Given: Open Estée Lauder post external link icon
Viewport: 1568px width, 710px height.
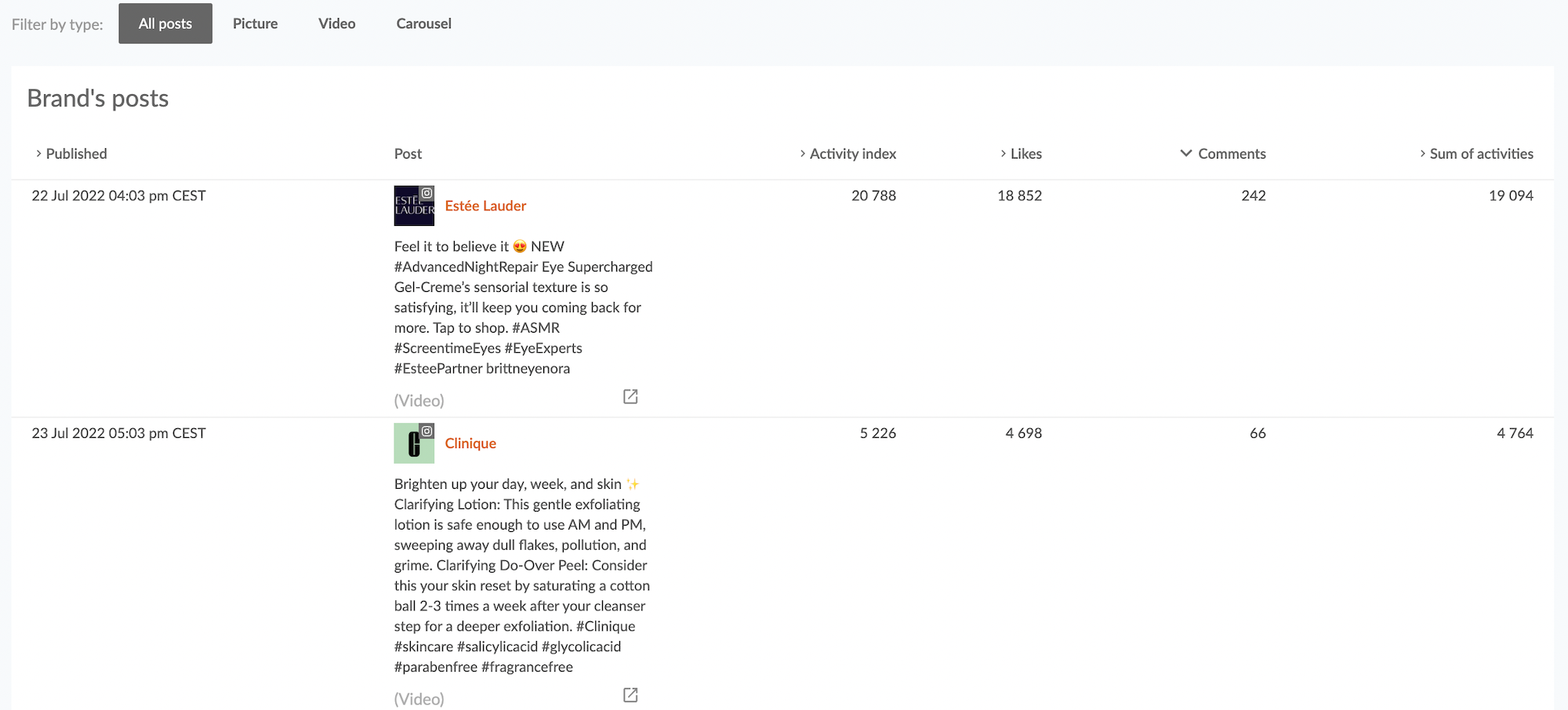Looking at the screenshot, I should point(630,397).
